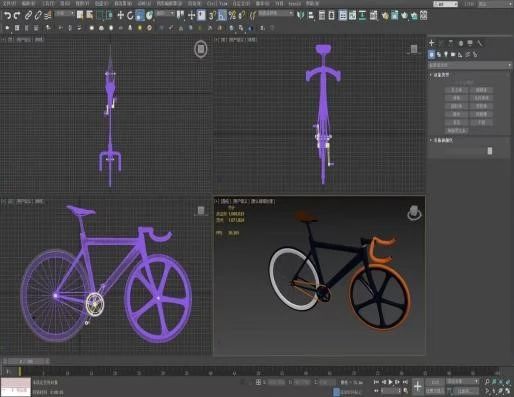This screenshot has width=514, height=397.
Task: Click the large Set Key plus button
Action: pyautogui.click(x=417, y=386)
